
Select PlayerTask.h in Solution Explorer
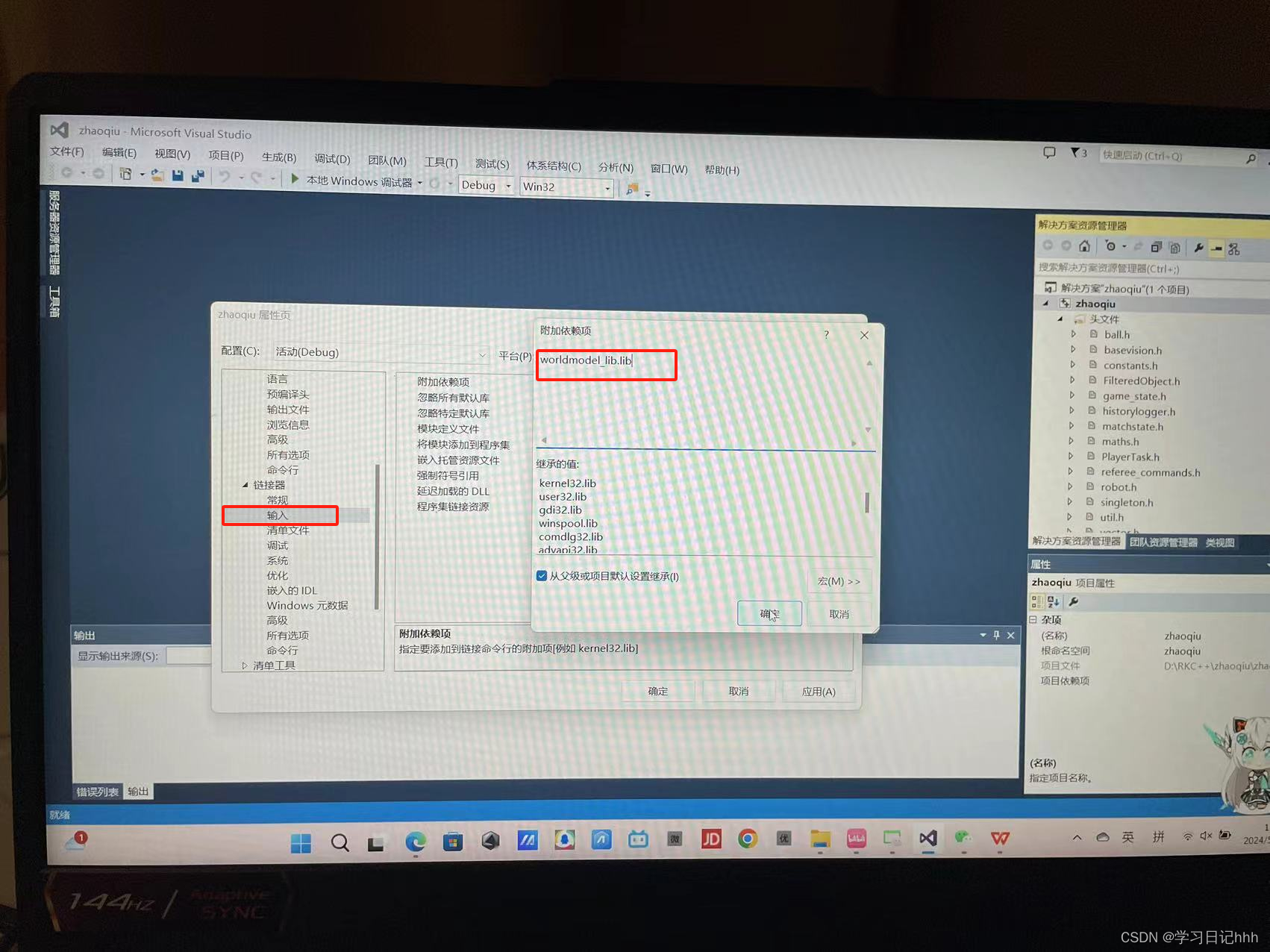[x=1130, y=457]
